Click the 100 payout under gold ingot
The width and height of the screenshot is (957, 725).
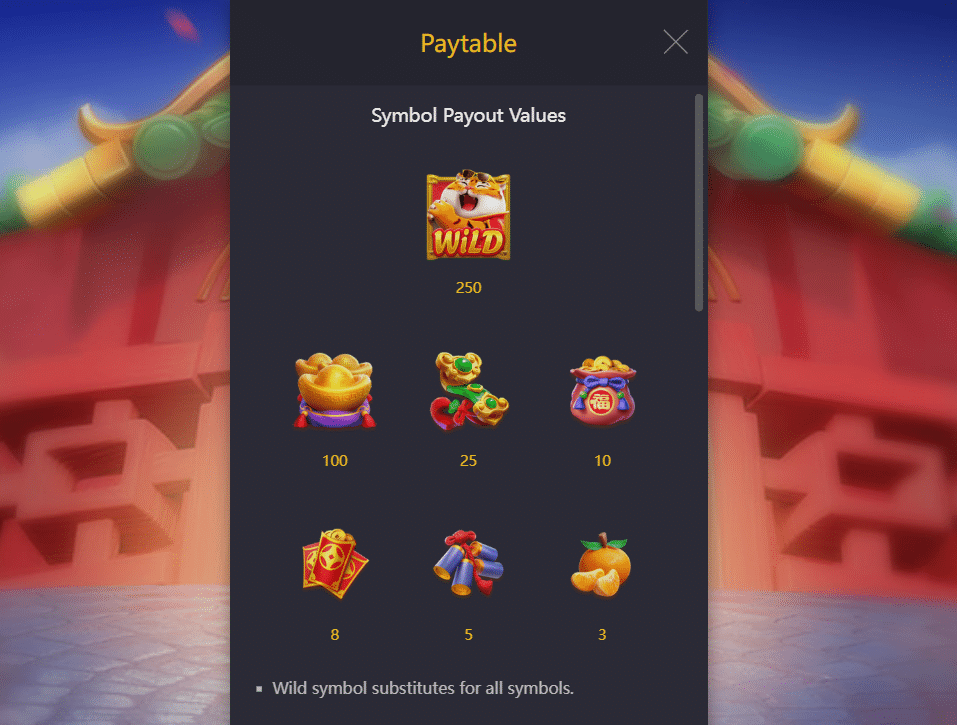[334, 460]
